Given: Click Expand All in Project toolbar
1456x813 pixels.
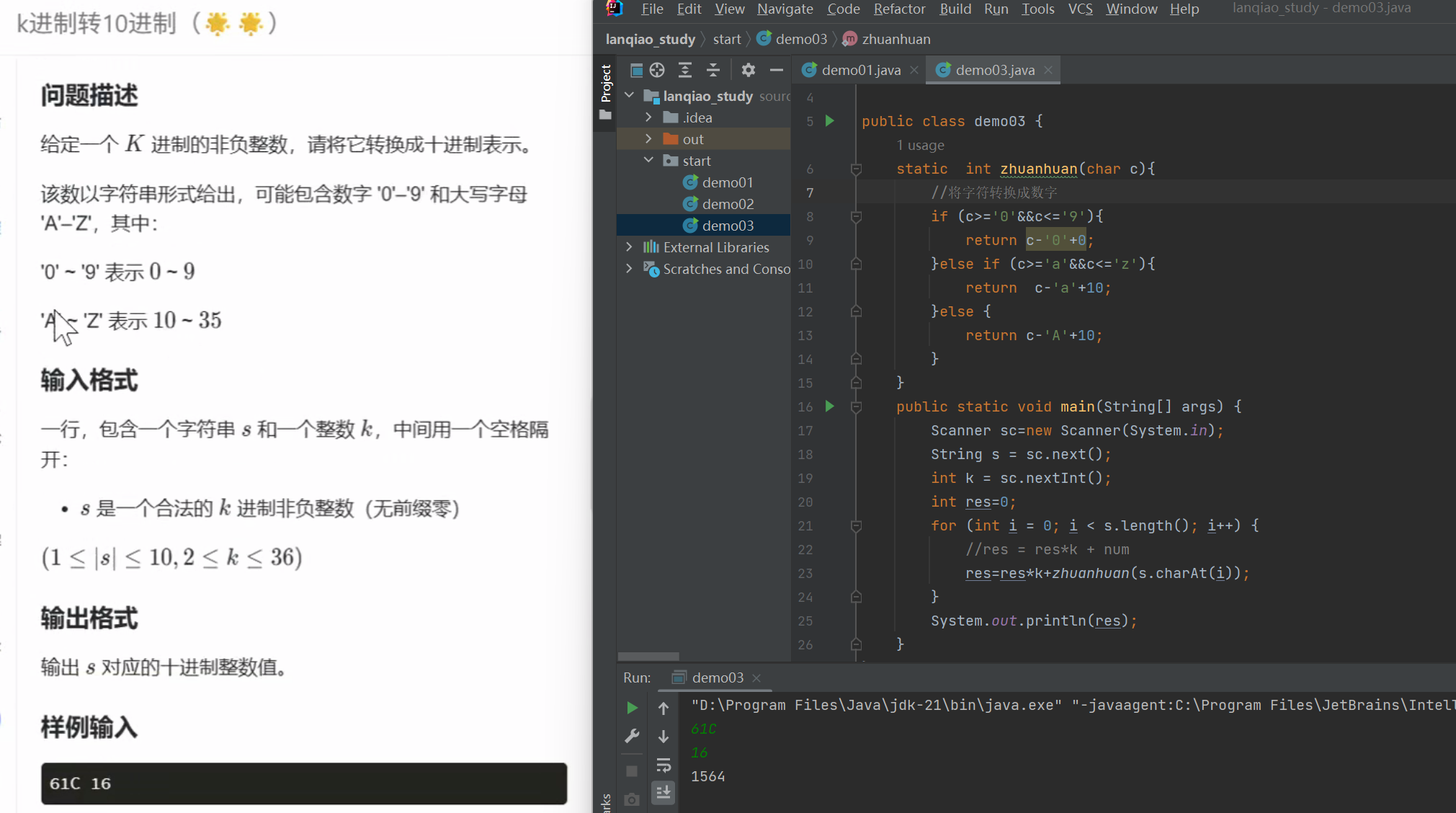Looking at the screenshot, I should pyautogui.click(x=685, y=70).
